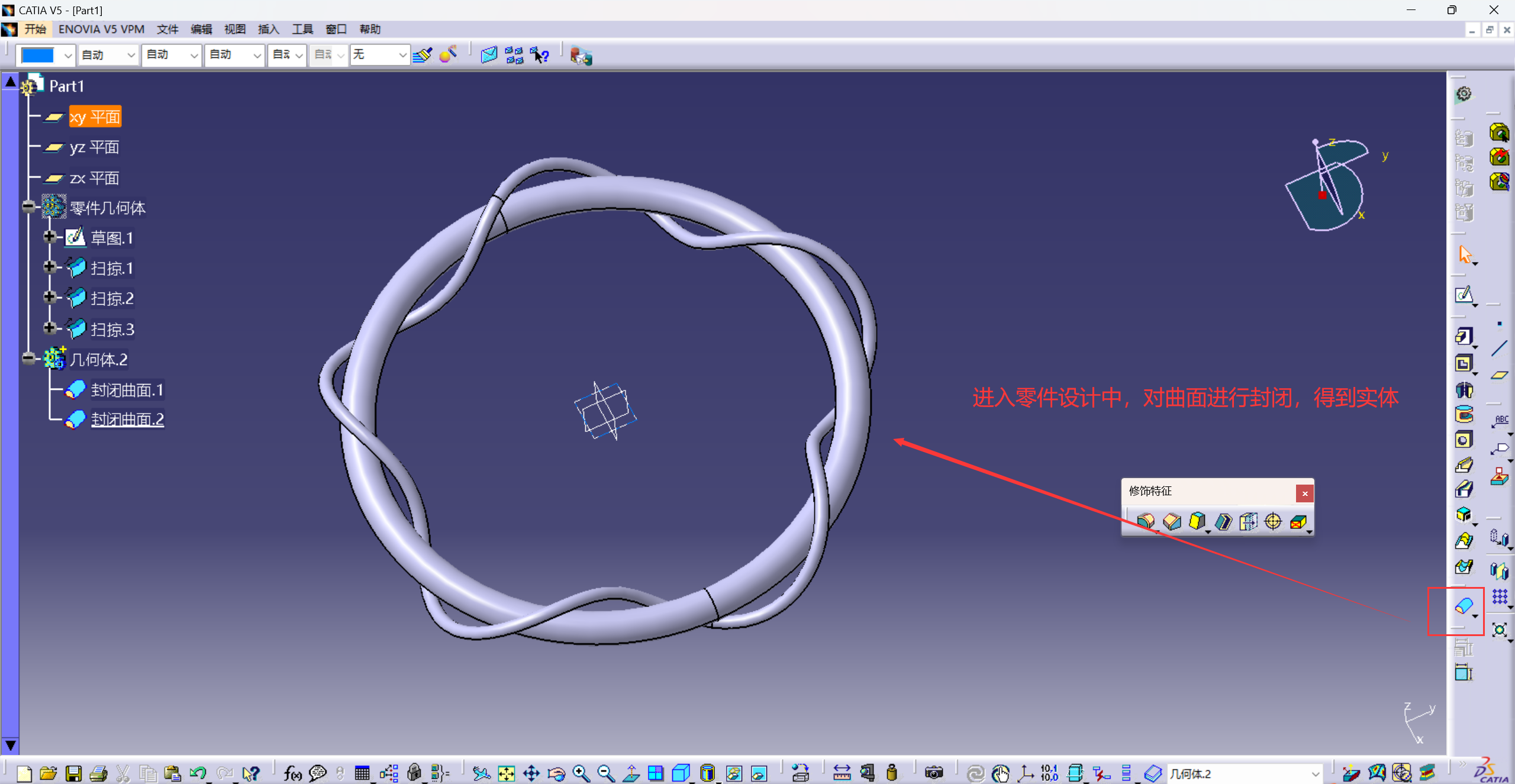Click the Shell icon in 修饰特征

(1223, 521)
